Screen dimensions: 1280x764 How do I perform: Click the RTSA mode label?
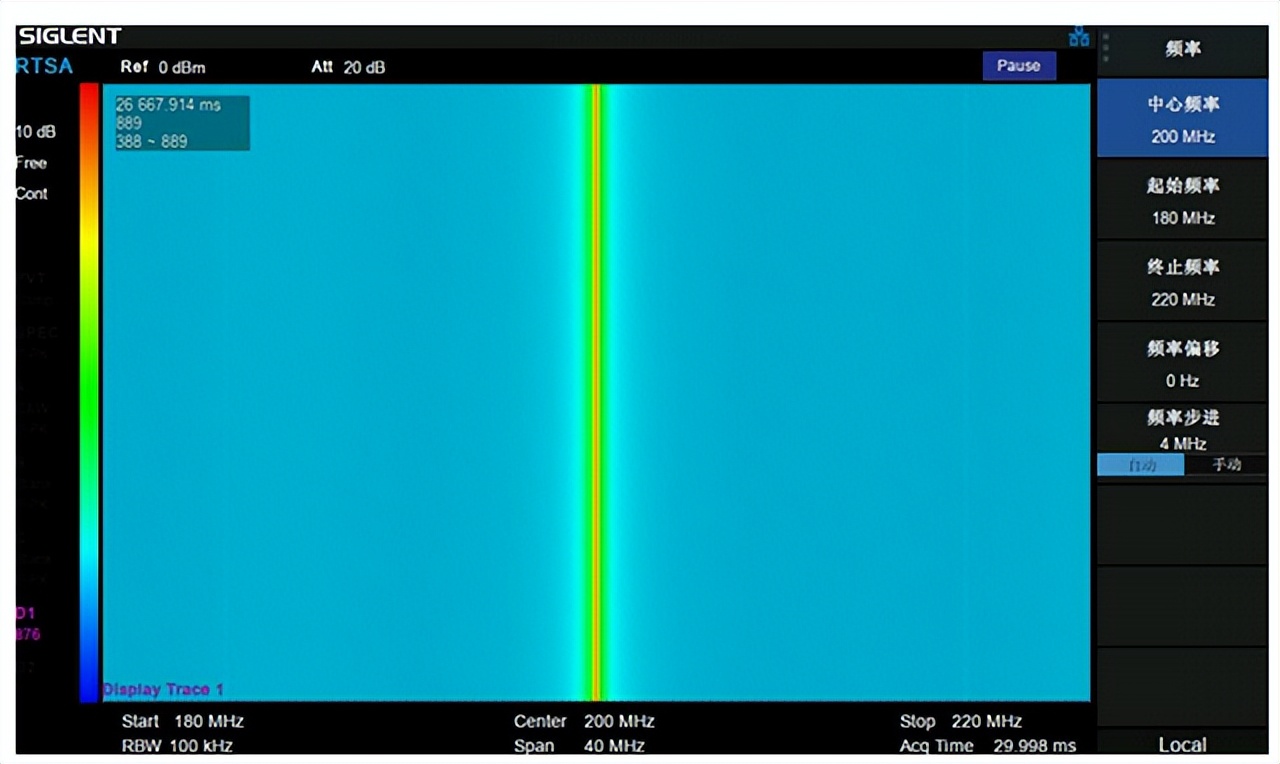pos(44,67)
